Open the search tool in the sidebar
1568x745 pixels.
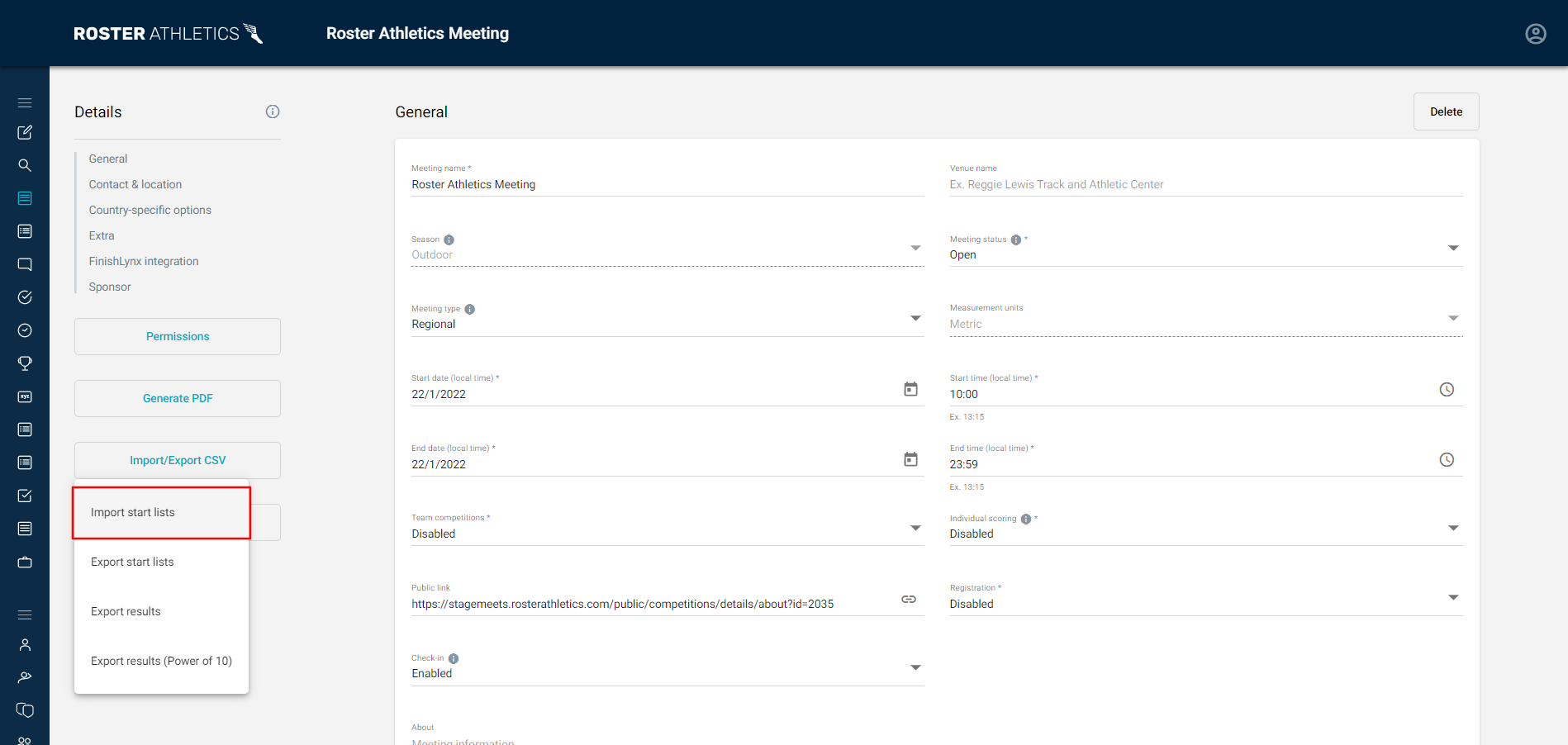click(25, 165)
